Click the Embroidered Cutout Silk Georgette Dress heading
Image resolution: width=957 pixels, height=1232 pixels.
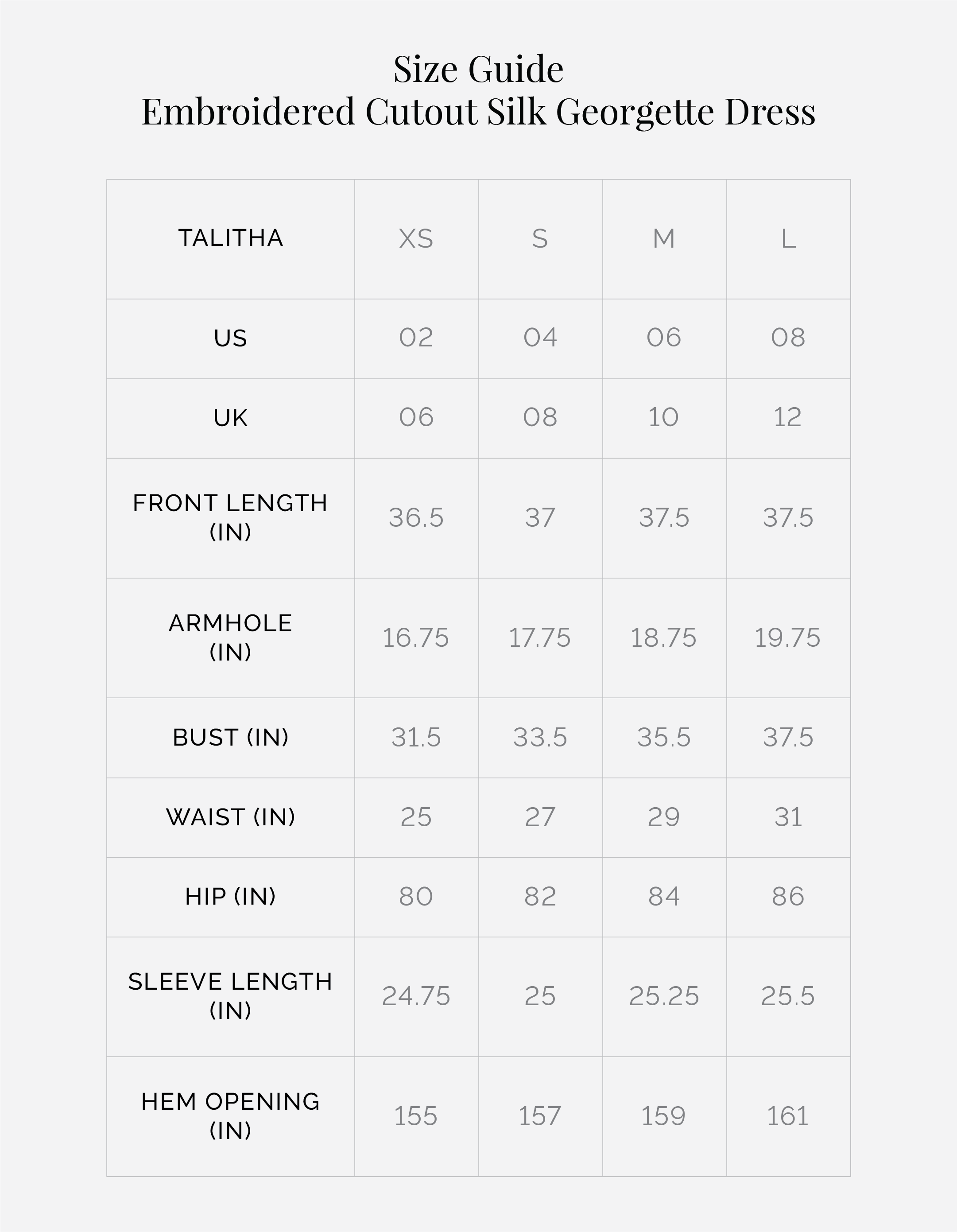pos(478,112)
